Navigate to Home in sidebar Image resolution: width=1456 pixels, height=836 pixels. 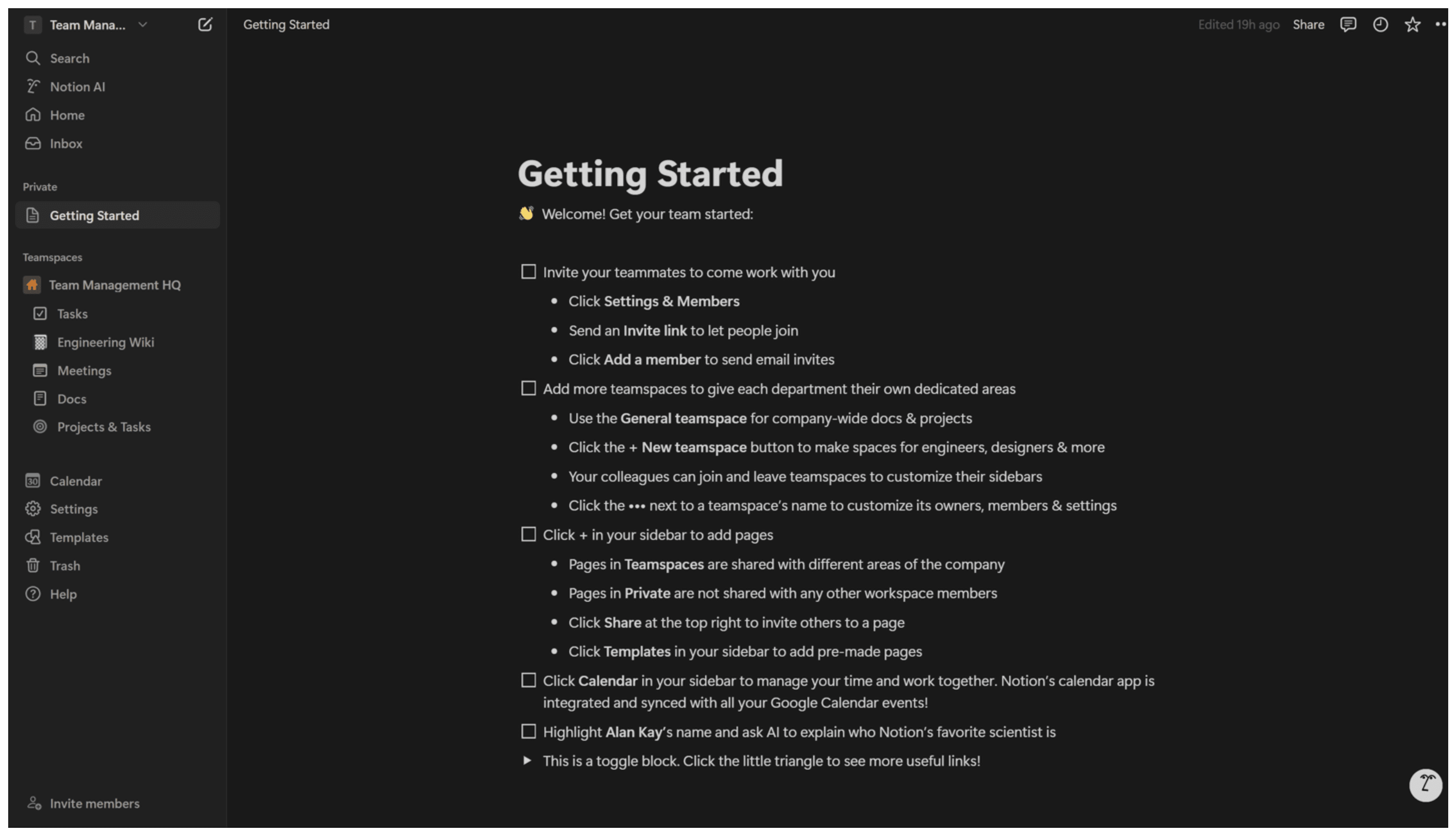(67, 114)
